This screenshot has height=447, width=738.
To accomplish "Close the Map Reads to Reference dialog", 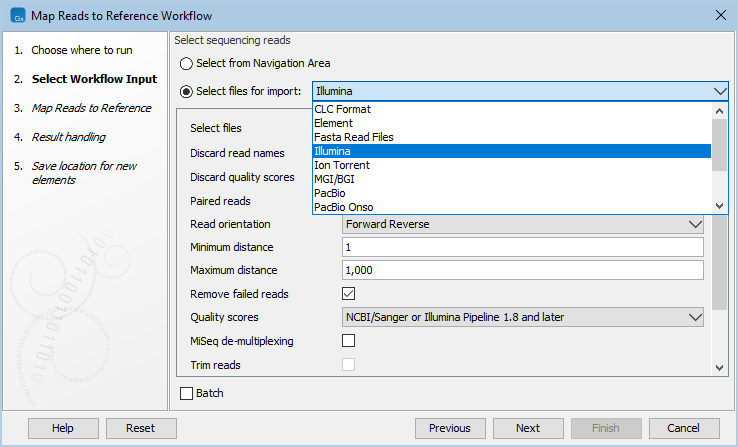I will point(719,15).
